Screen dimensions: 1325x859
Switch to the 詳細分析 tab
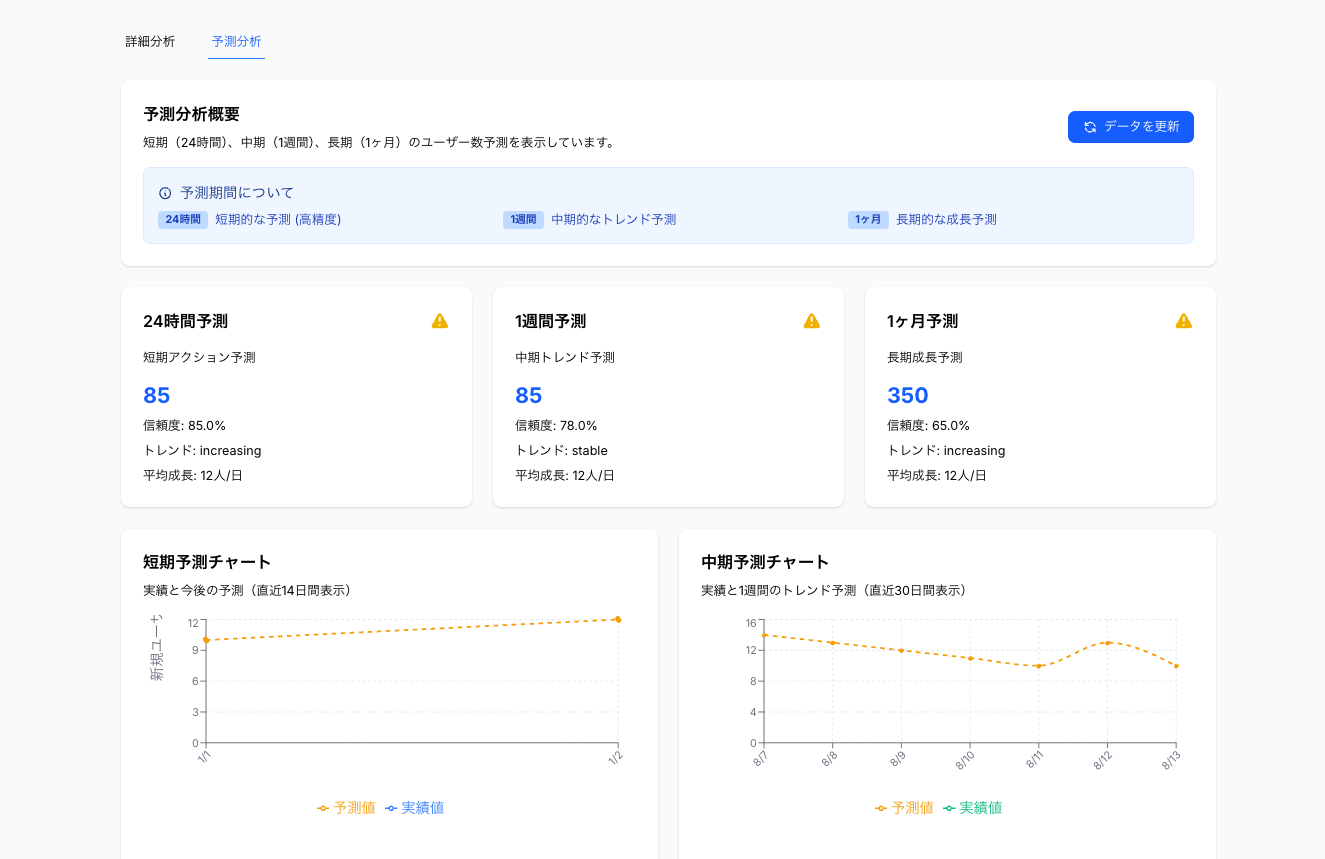click(x=150, y=42)
